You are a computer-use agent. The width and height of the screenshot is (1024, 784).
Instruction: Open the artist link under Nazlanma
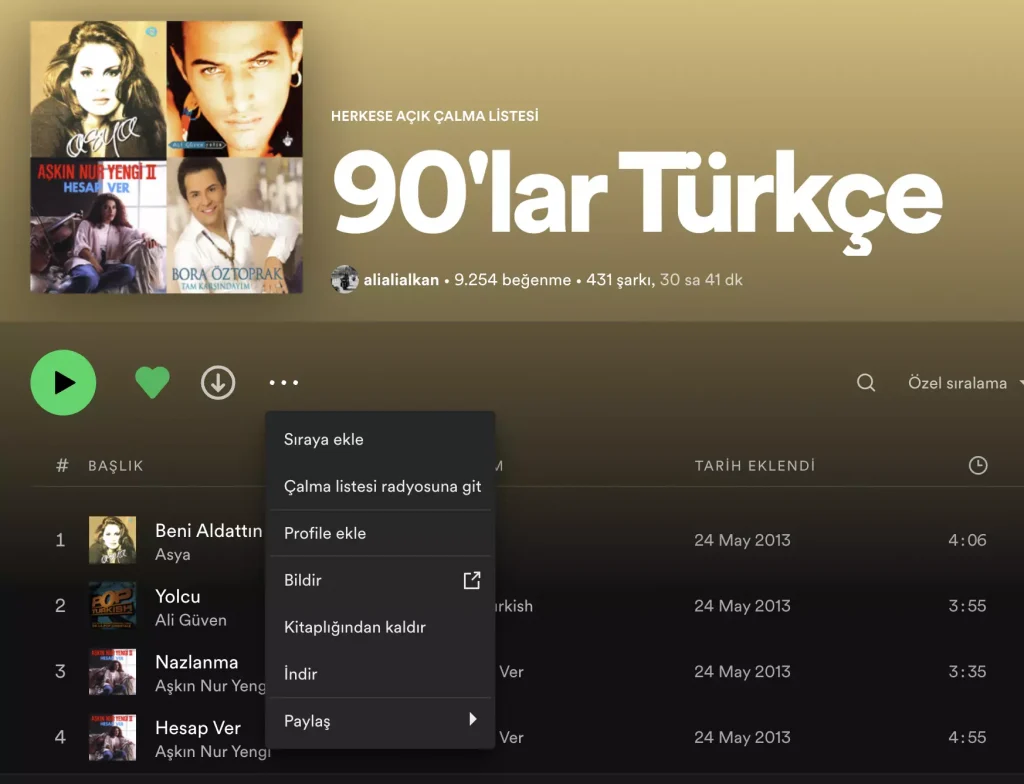tap(210, 686)
